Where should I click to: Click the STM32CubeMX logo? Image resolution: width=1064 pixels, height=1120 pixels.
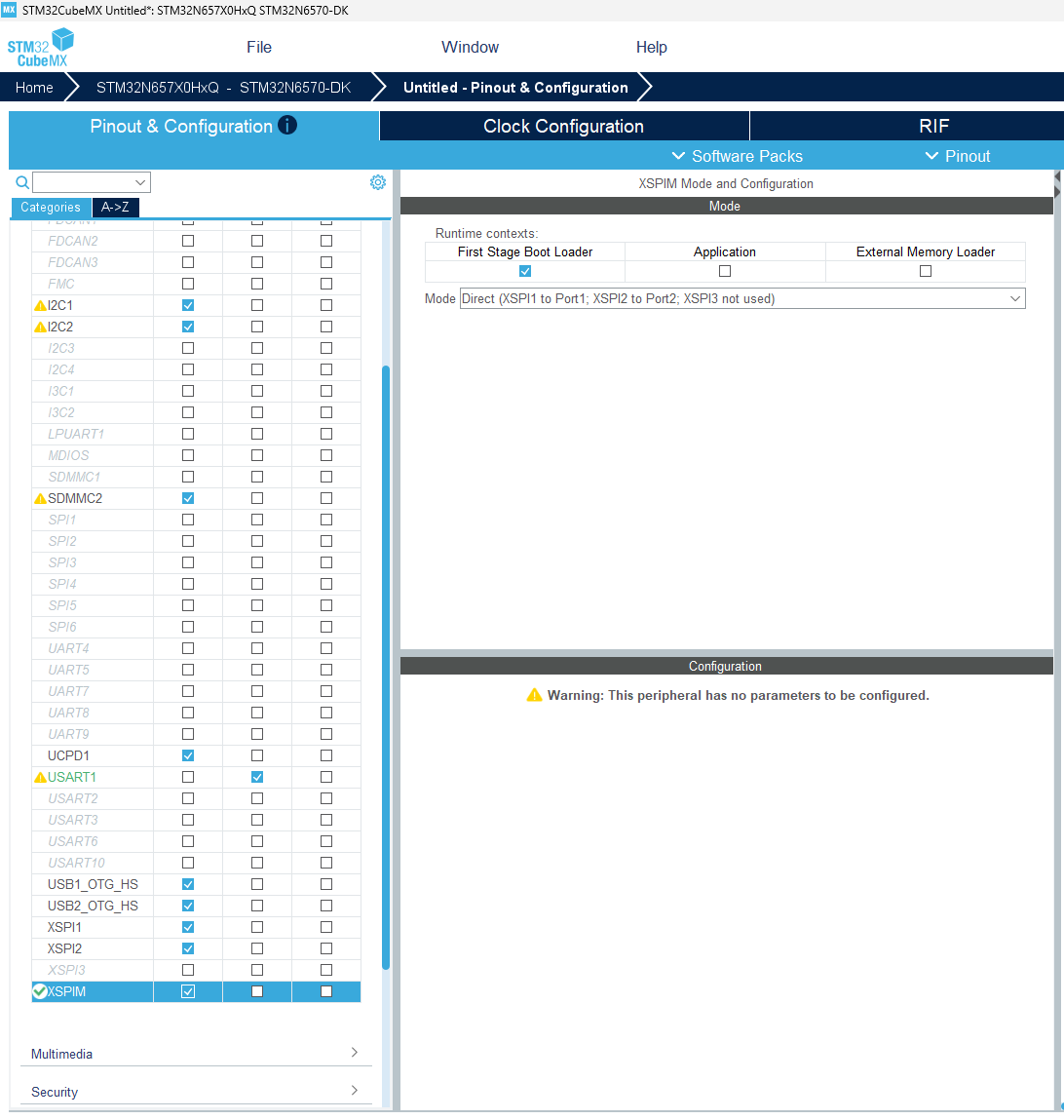pos(41,48)
